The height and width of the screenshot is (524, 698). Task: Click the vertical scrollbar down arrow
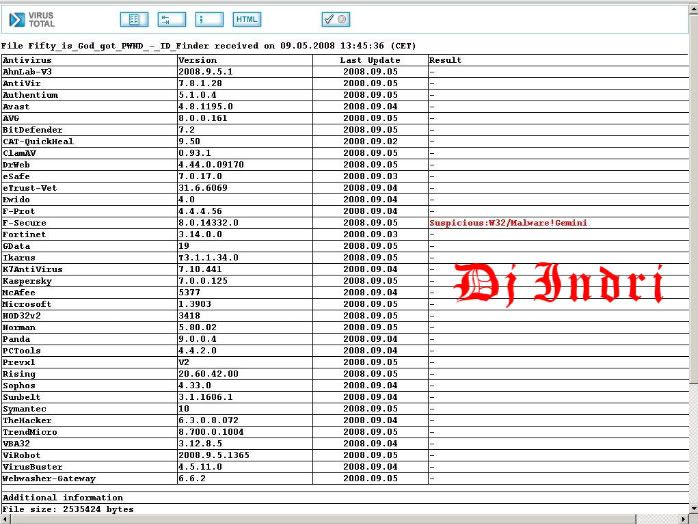694,508
